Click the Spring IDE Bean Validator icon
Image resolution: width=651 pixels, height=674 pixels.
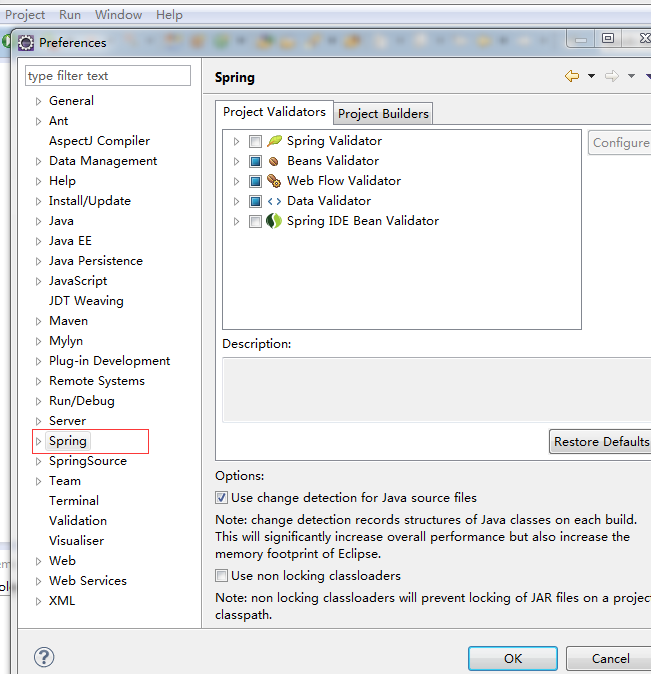[273, 221]
